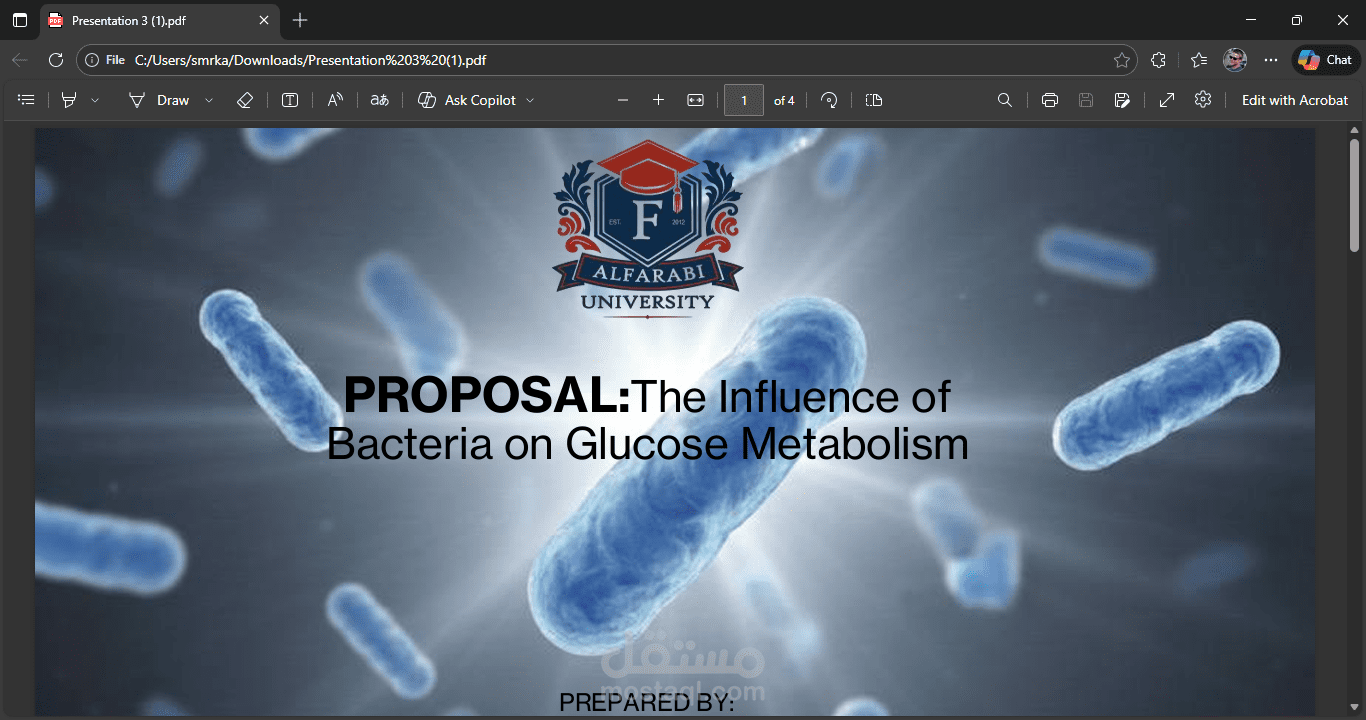The height and width of the screenshot is (720, 1366).
Task: Switch to fit-to-width zoom mode
Action: click(x=695, y=99)
